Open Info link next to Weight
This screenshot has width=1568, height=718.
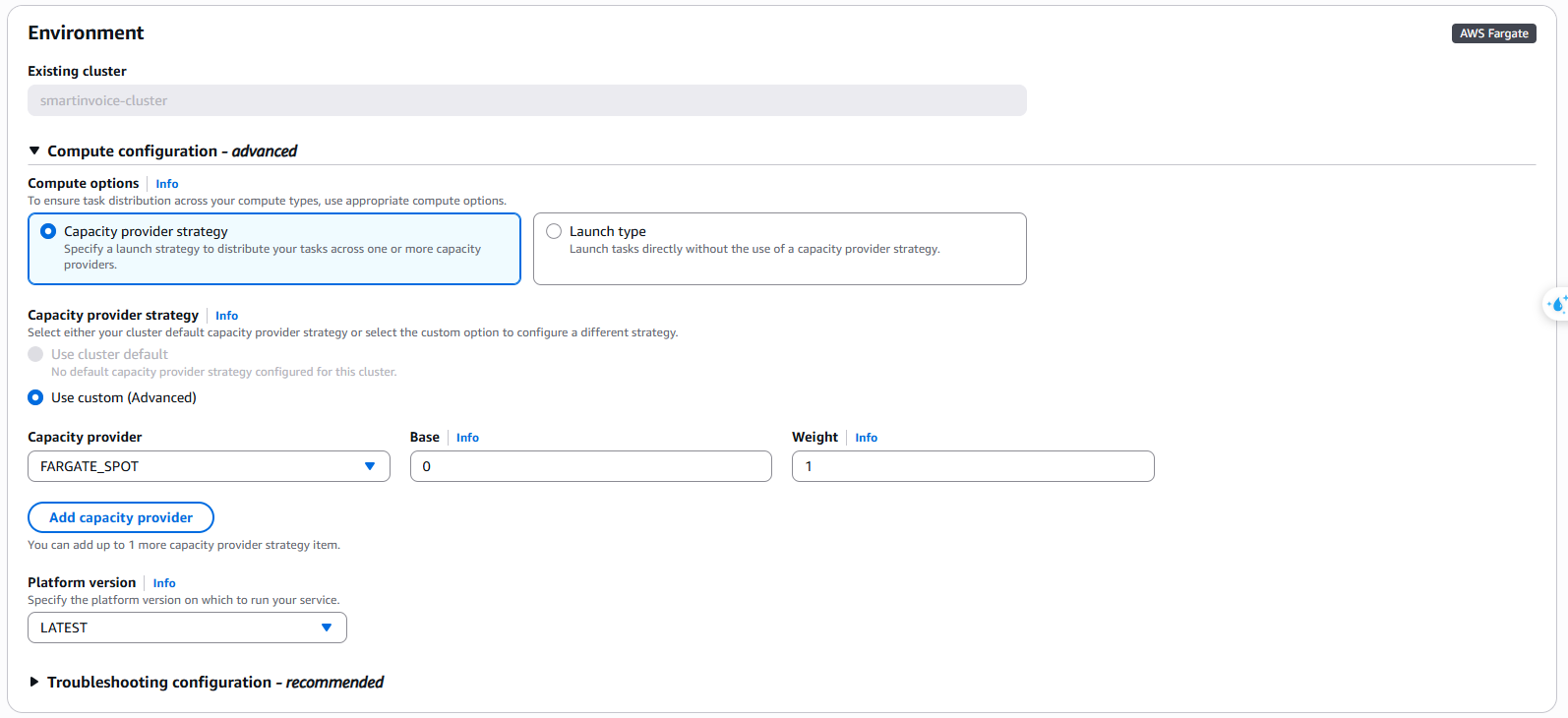pos(866,438)
